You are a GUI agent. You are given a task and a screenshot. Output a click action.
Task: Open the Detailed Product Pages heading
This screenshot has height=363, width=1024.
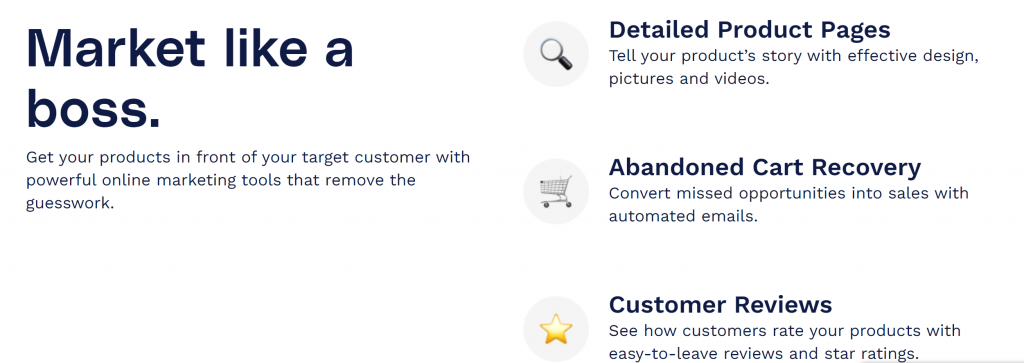(x=750, y=30)
